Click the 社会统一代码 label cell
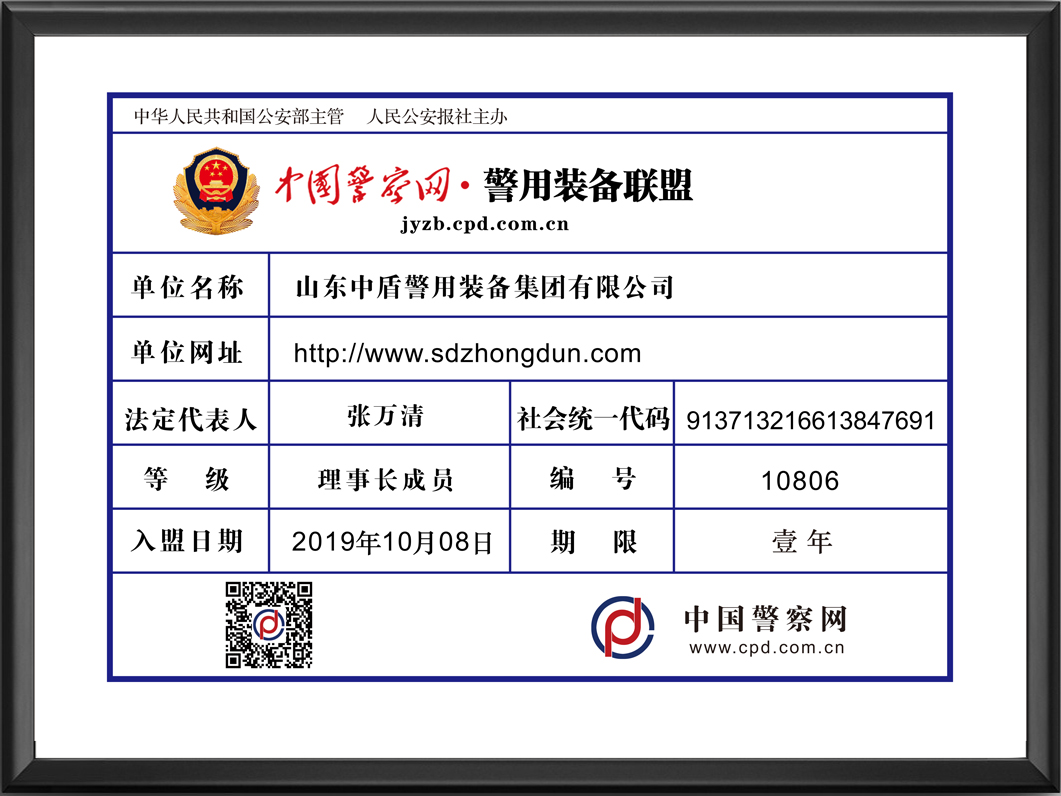The image size is (1061, 796). 592,419
